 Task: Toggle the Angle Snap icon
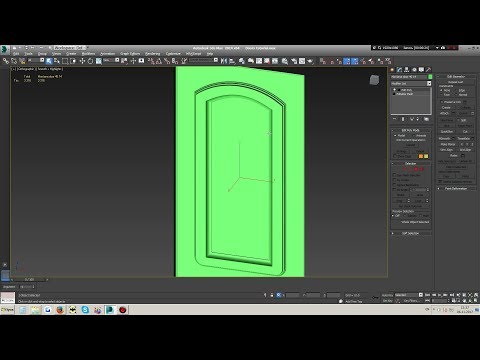pos(159,61)
